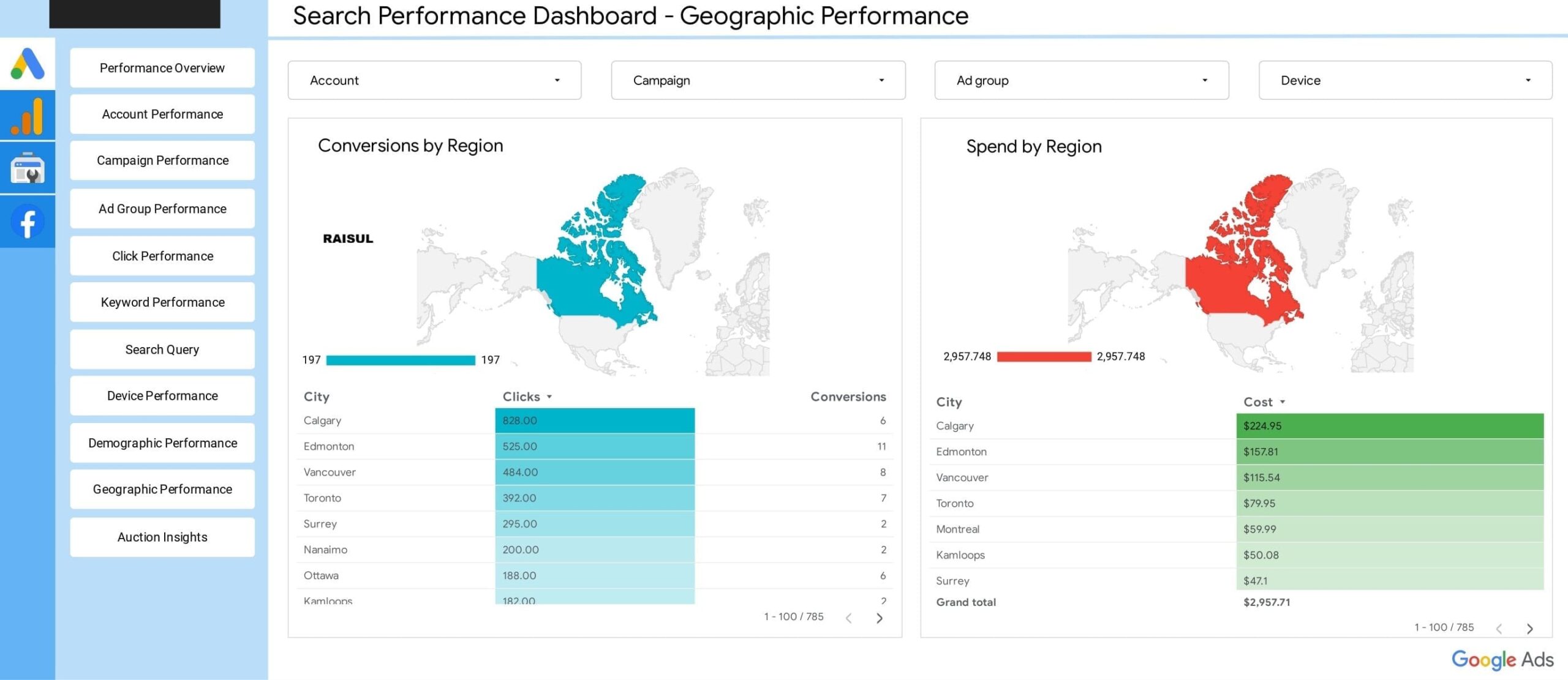Screen dimensions: 1568x680
Task: Click the Google Ads logo icon in sidebar
Action: click(x=28, y=64)
